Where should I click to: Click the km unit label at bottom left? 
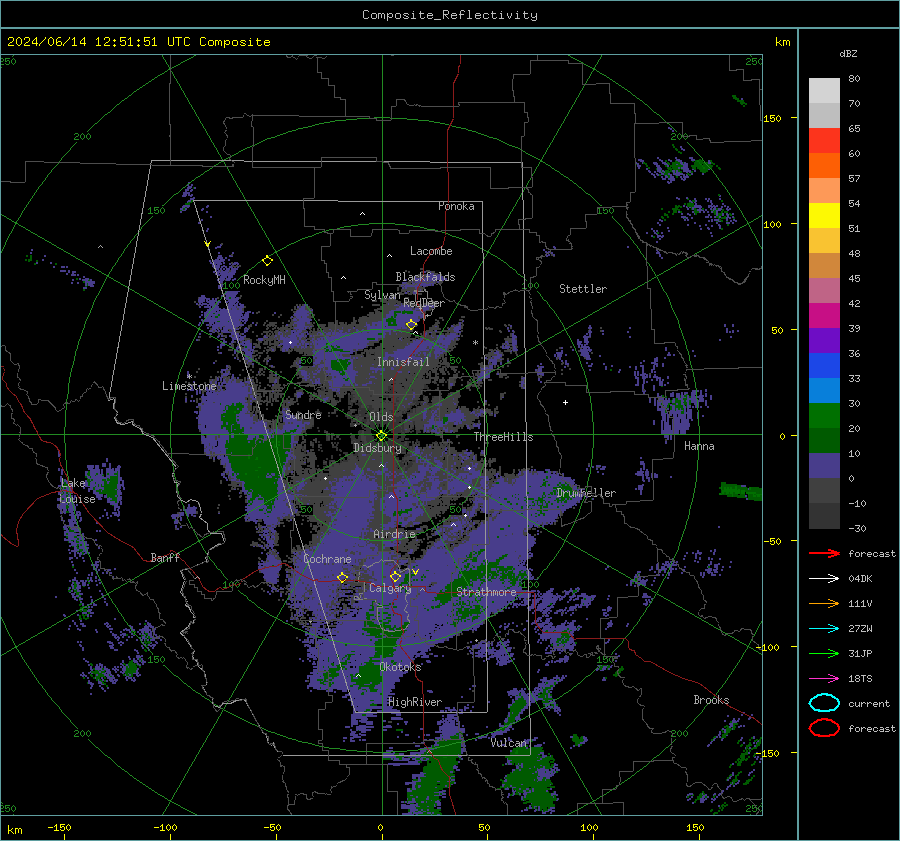pyautogui.click(x=14, y=830)
